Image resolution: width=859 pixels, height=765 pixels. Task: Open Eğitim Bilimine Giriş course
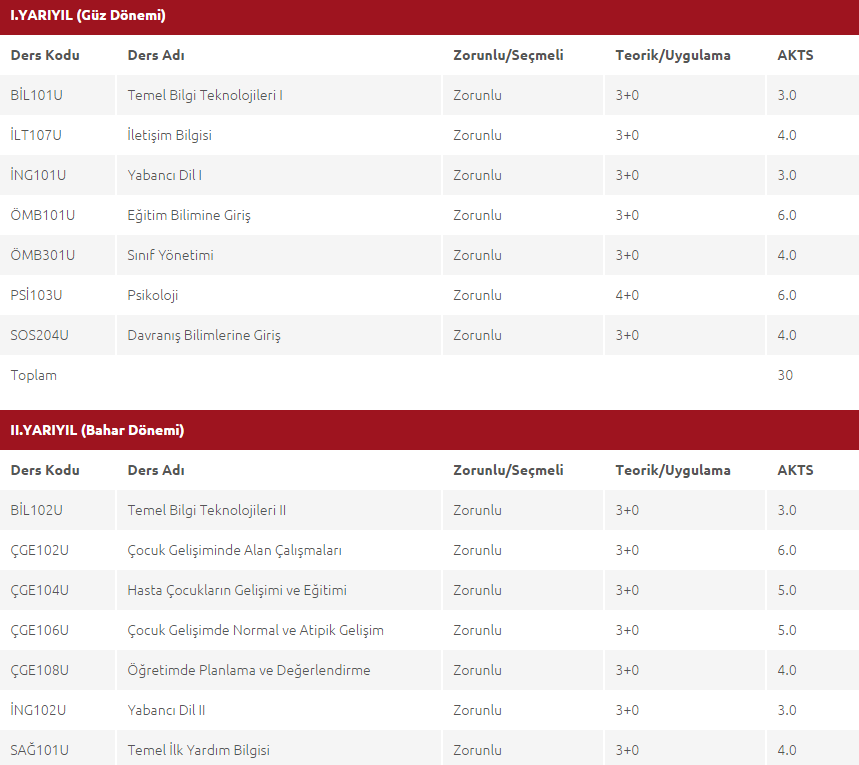[x=189, y=215]
